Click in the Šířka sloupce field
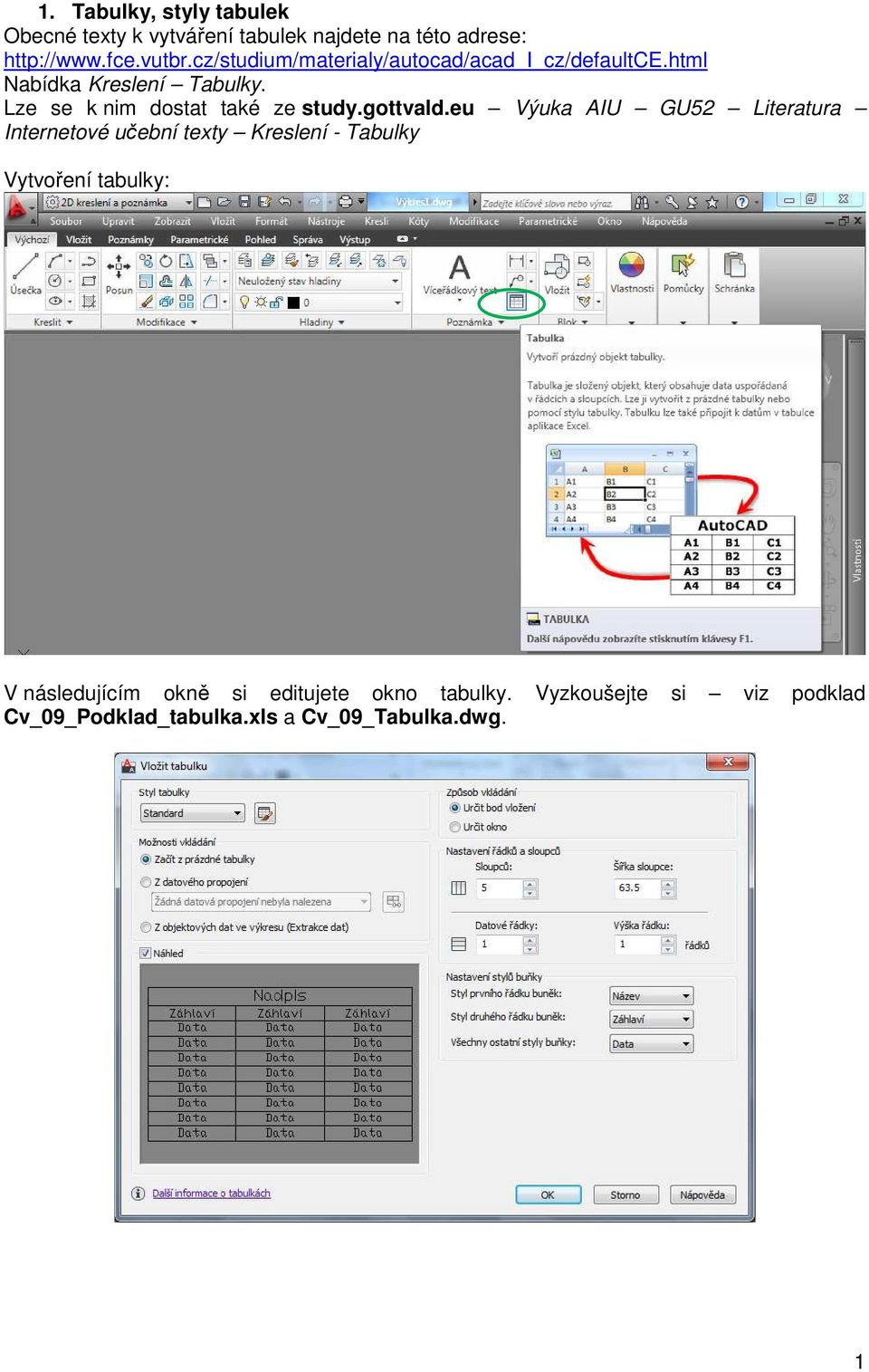The image size is (869, 1372). tap(637, 888)
